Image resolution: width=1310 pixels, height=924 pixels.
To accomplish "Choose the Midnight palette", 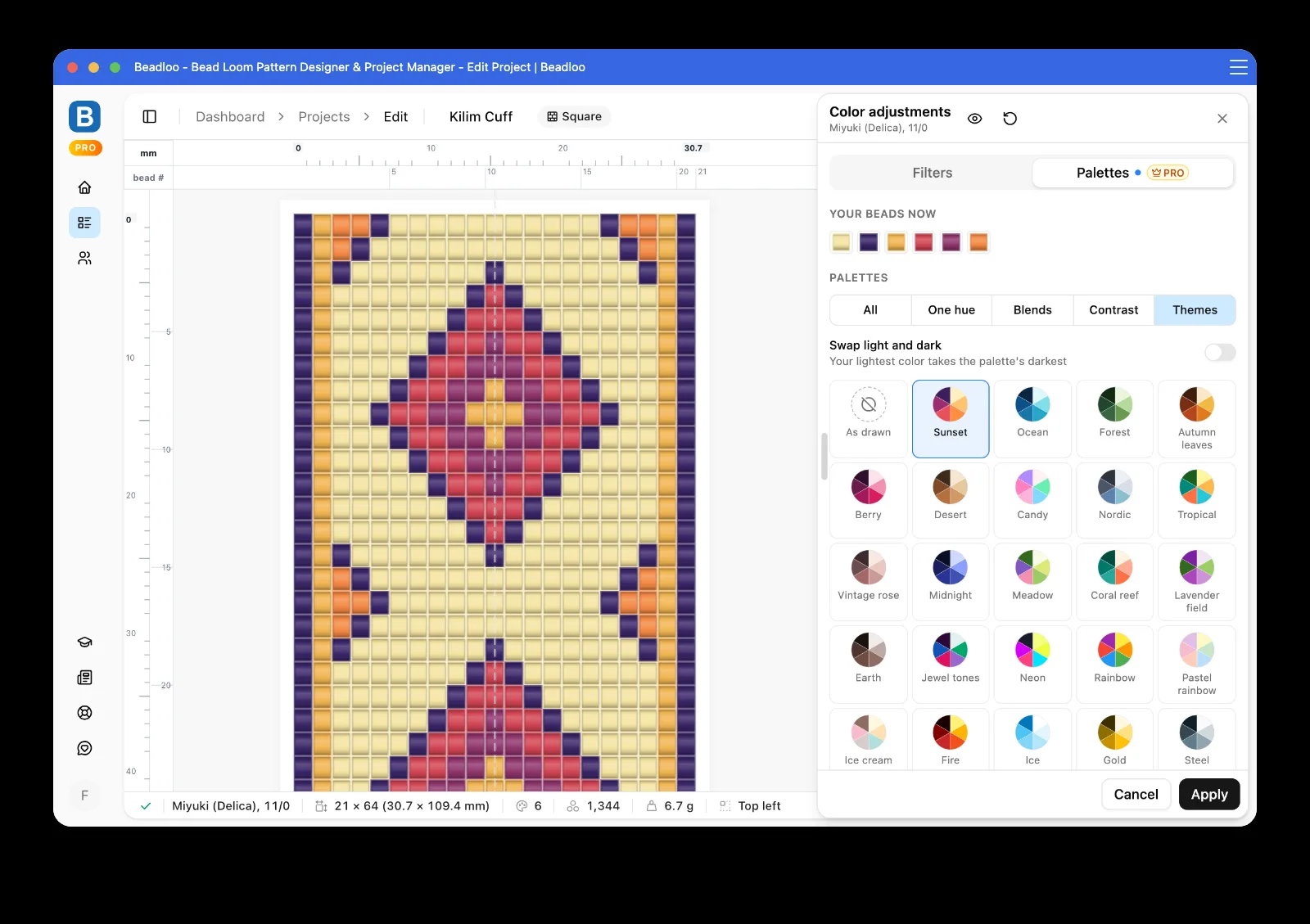I will 951,582.
